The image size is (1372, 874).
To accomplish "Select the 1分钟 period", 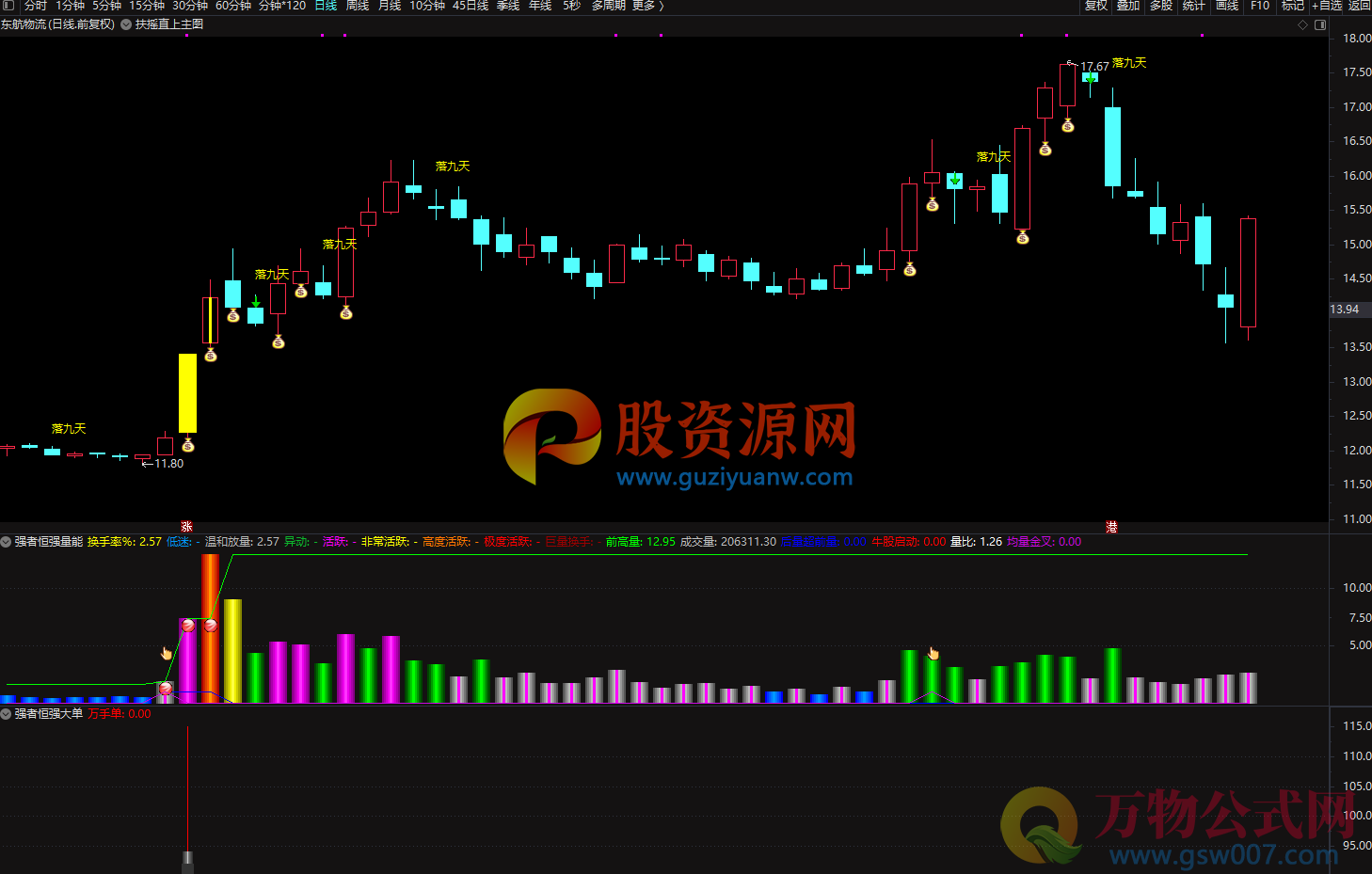I will (x=70, y=5).
